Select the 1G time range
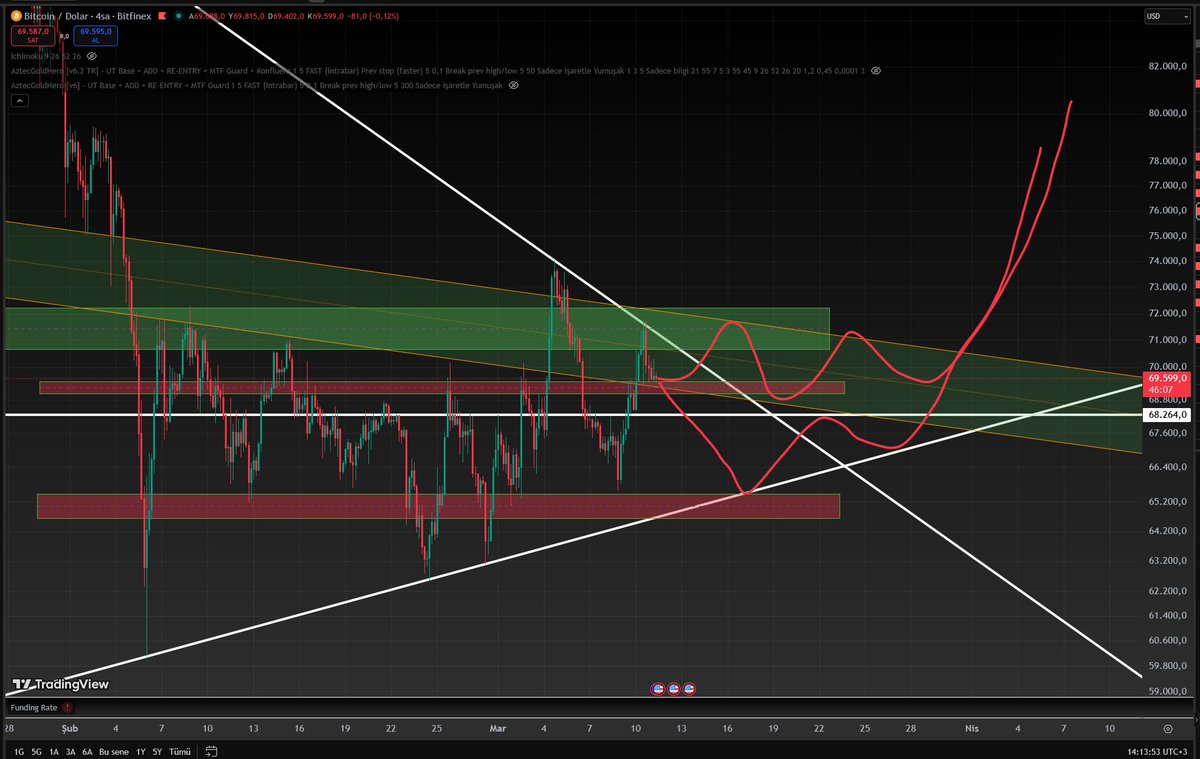This screenshot has height=759, width=1200. pyautogui.click(x=17, y=751)
